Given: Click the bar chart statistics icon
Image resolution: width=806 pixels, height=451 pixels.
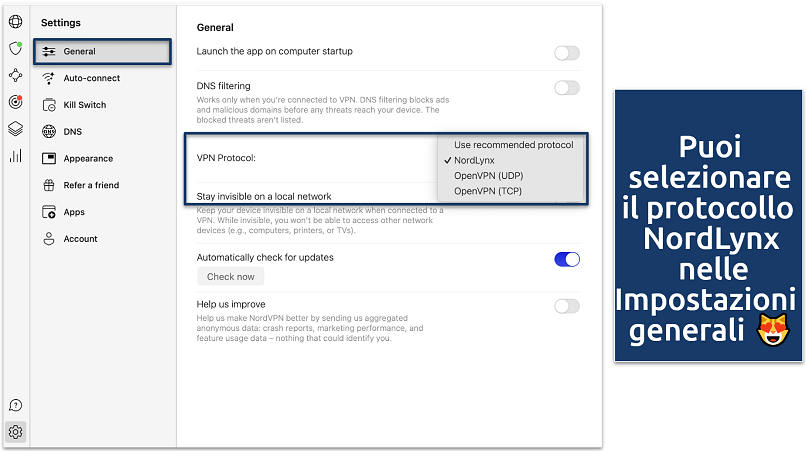Looking at the screenshot, I should 15,155.
